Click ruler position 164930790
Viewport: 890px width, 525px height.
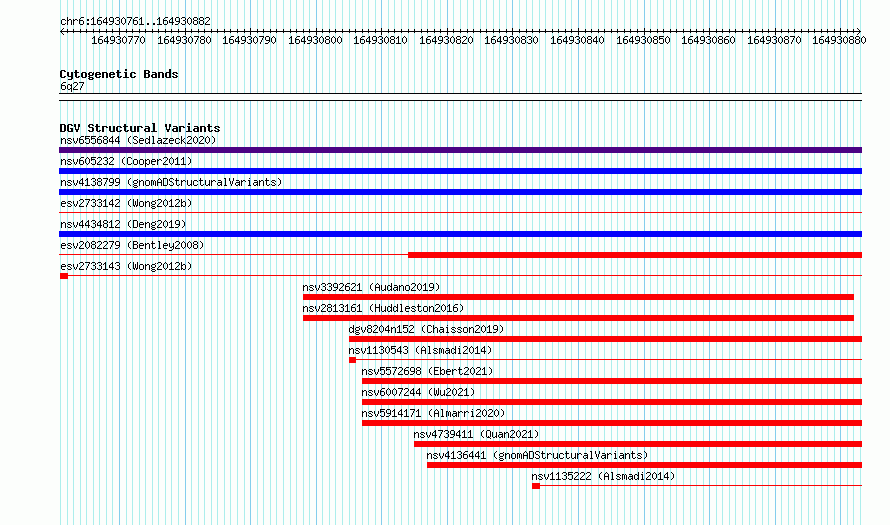[x=249, y=40]
